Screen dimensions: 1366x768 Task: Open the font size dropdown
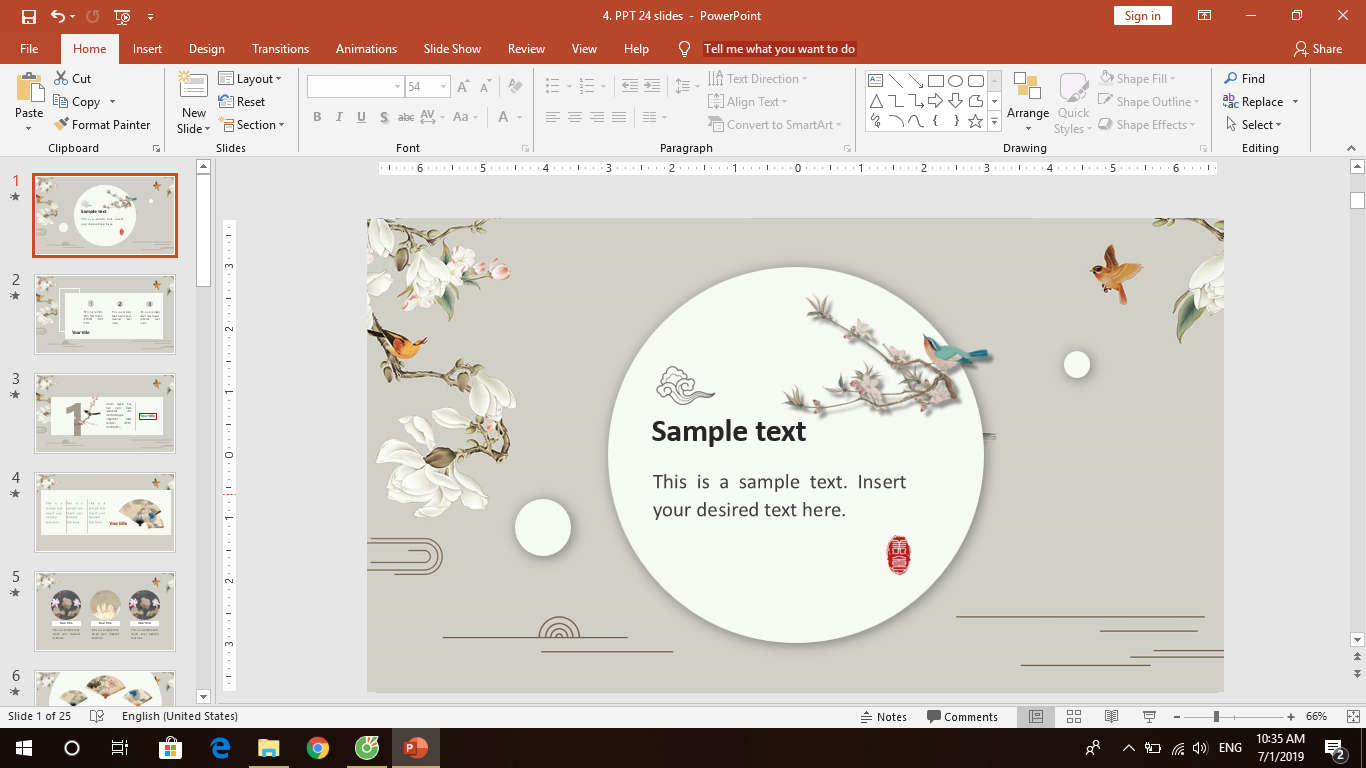point(444,87)
